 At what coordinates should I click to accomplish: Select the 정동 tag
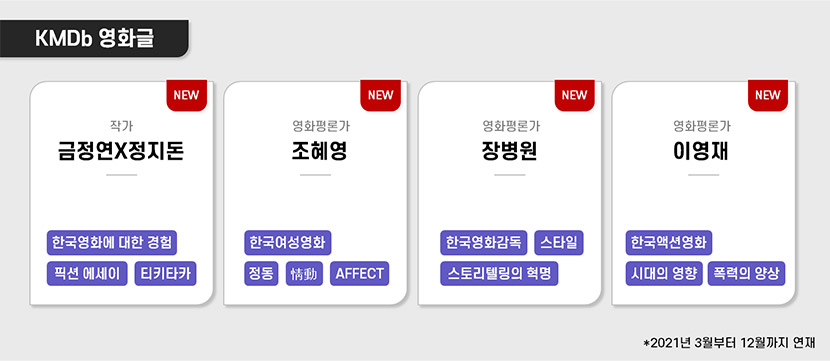(261, 273)
